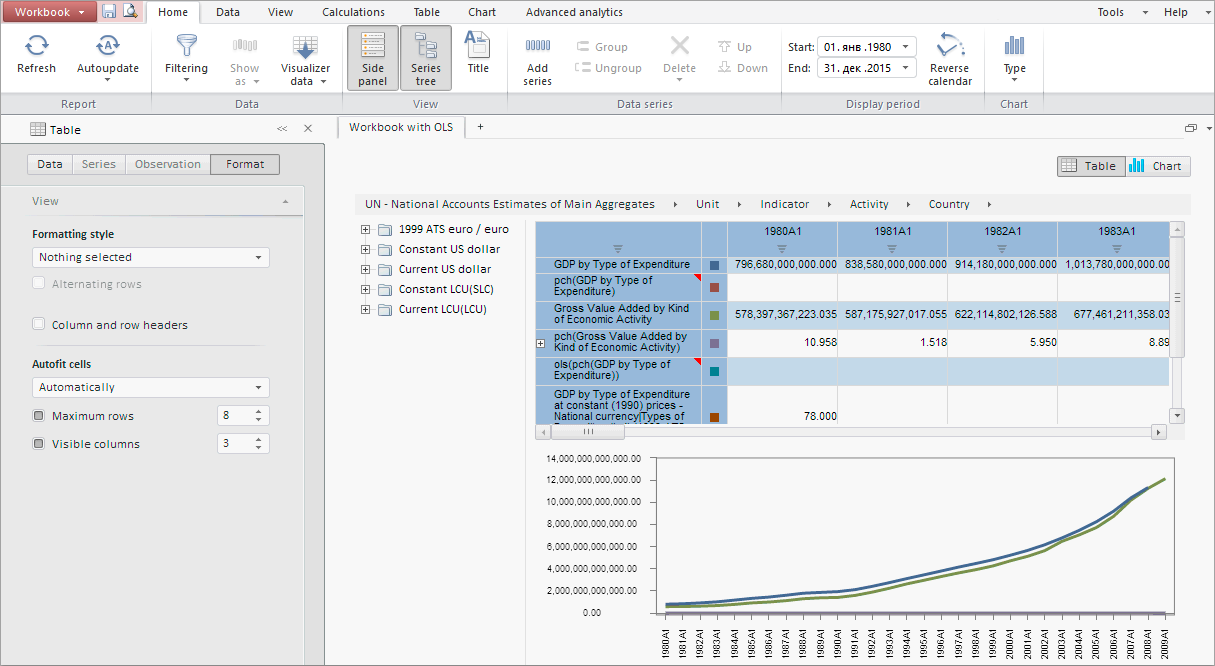Click the Add series icon
The height and width of the screenshot is (666, 1215).
pos(538,47)
